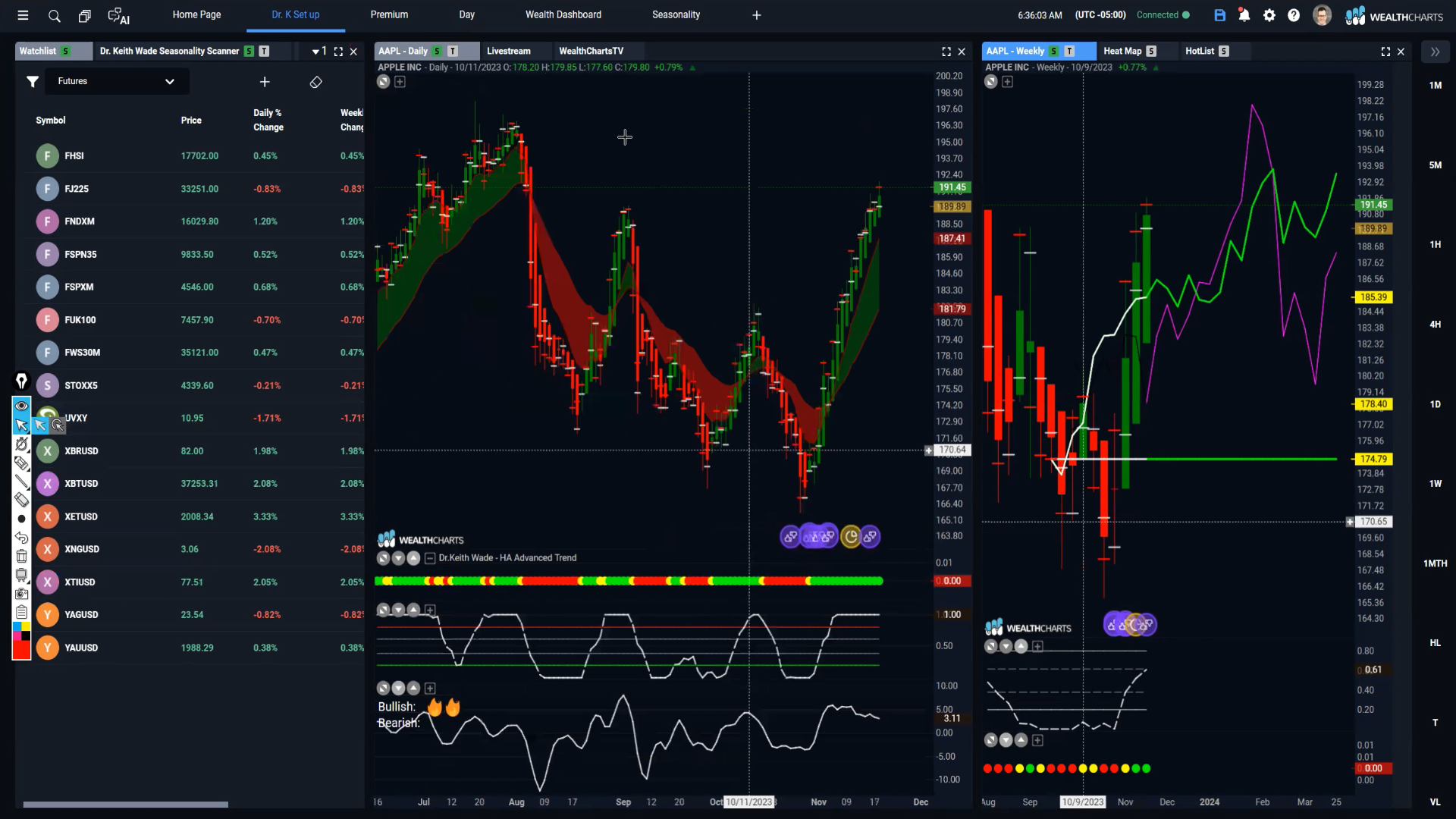Switch to Home Page workspace tab
This screenshot has height=819, width=1456.
click(x=196, y=14)
